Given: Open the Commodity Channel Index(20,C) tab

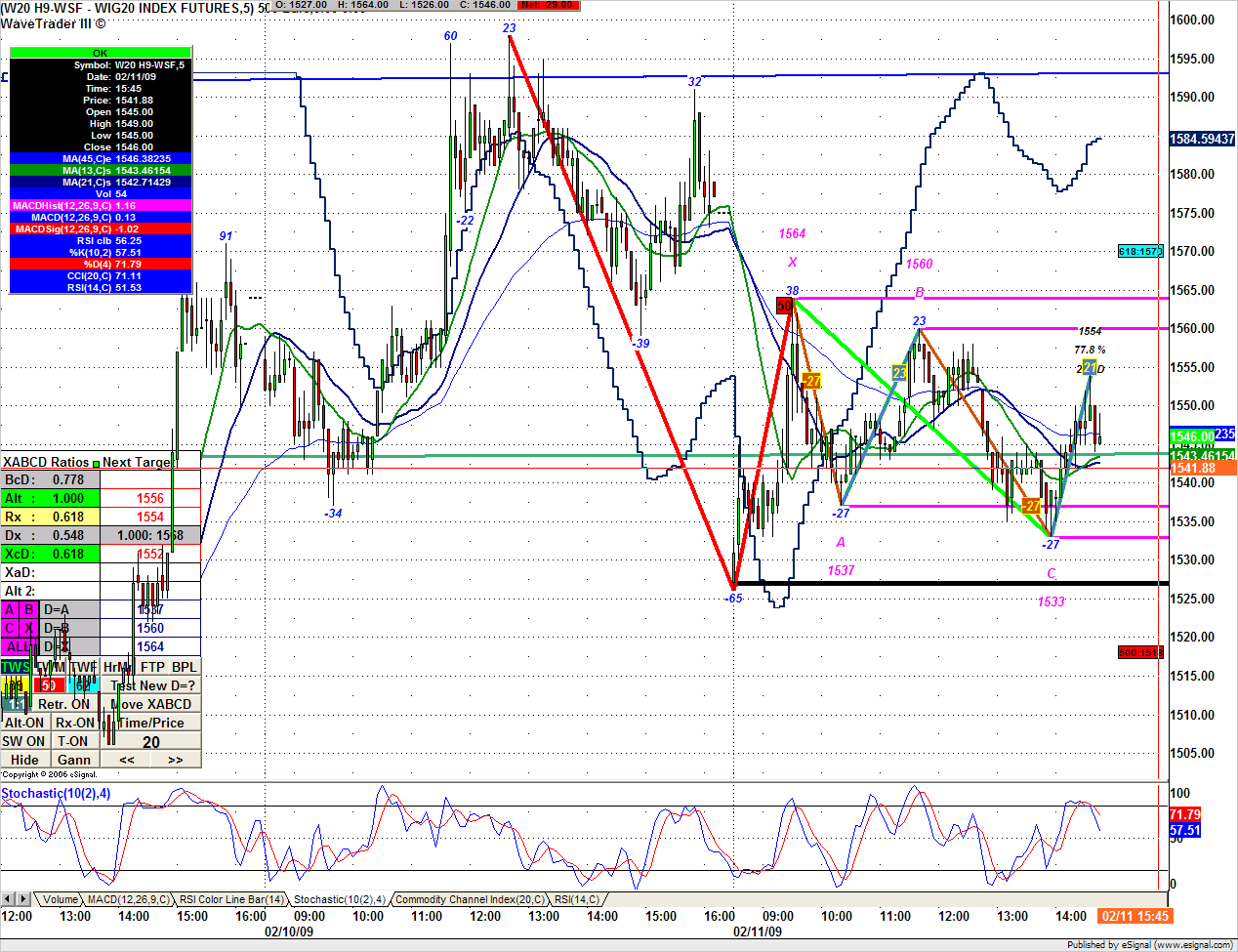Looking at the screenshot, I should coord(470,899).
